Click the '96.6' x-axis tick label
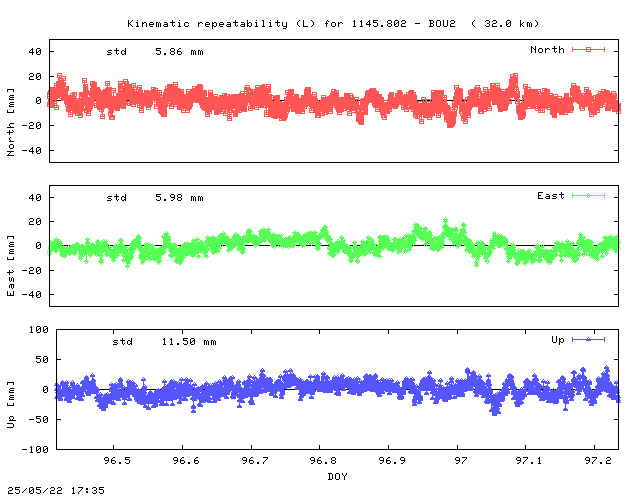The height and width of the screenshot is (496, 640). point(186,460)
